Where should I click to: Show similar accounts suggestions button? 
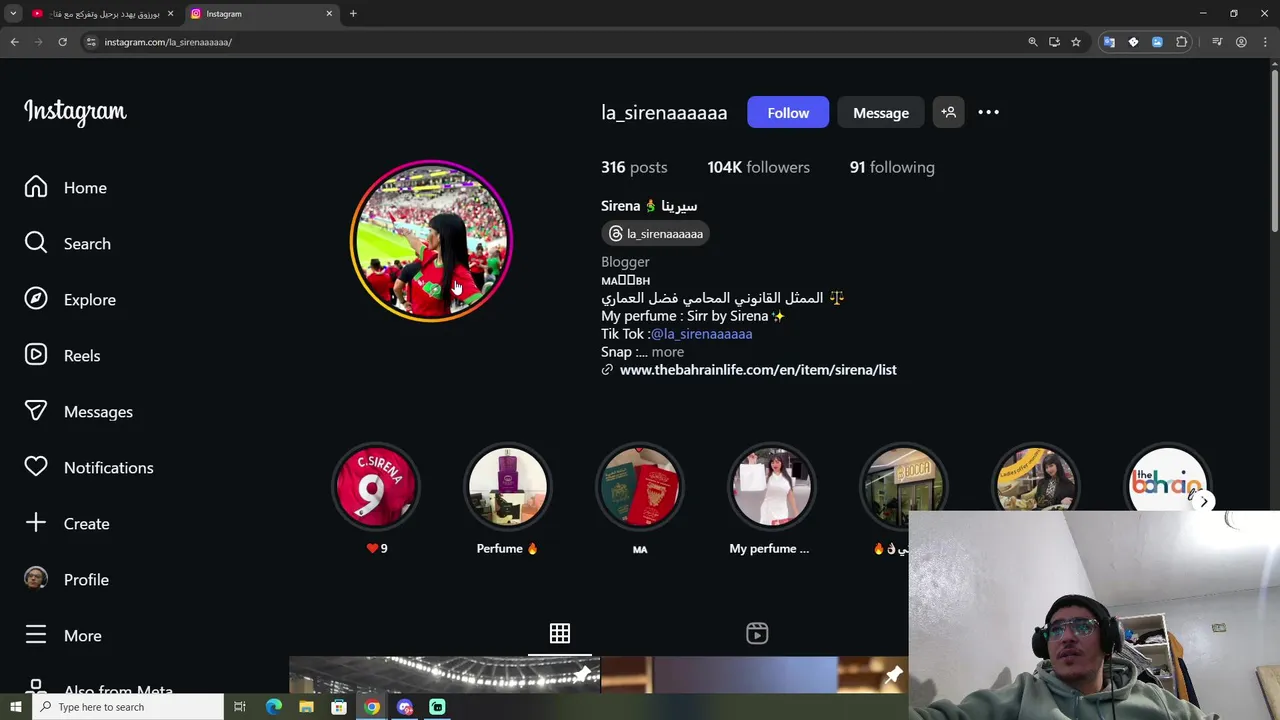(x=949, y=113)
